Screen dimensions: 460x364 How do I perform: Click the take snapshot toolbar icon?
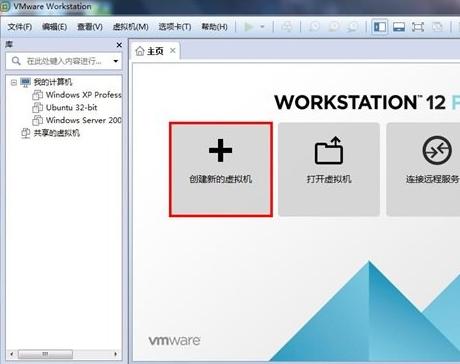coord(314,27)
